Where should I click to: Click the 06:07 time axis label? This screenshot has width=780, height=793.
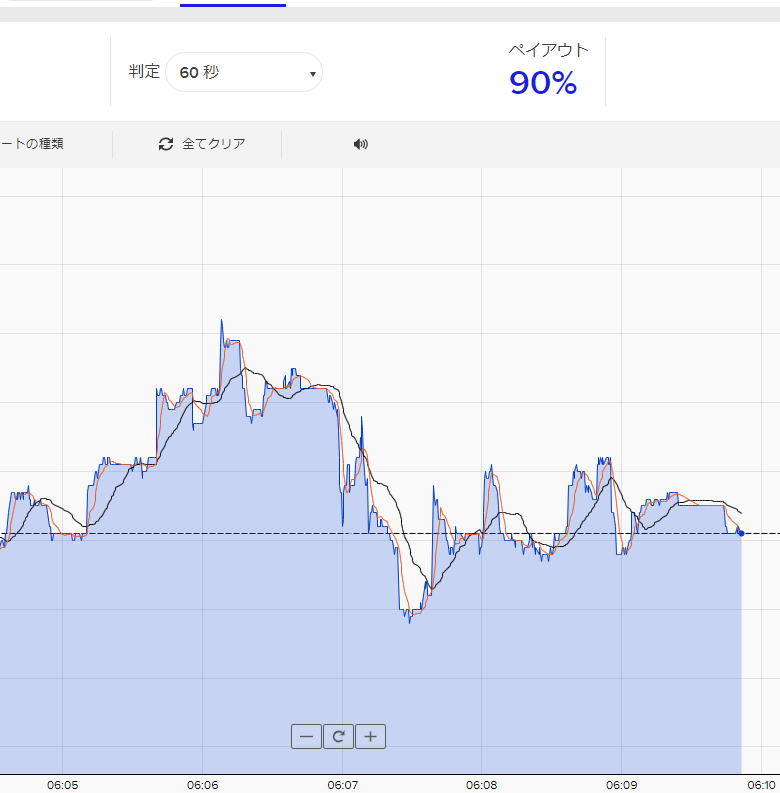[342, 785]
